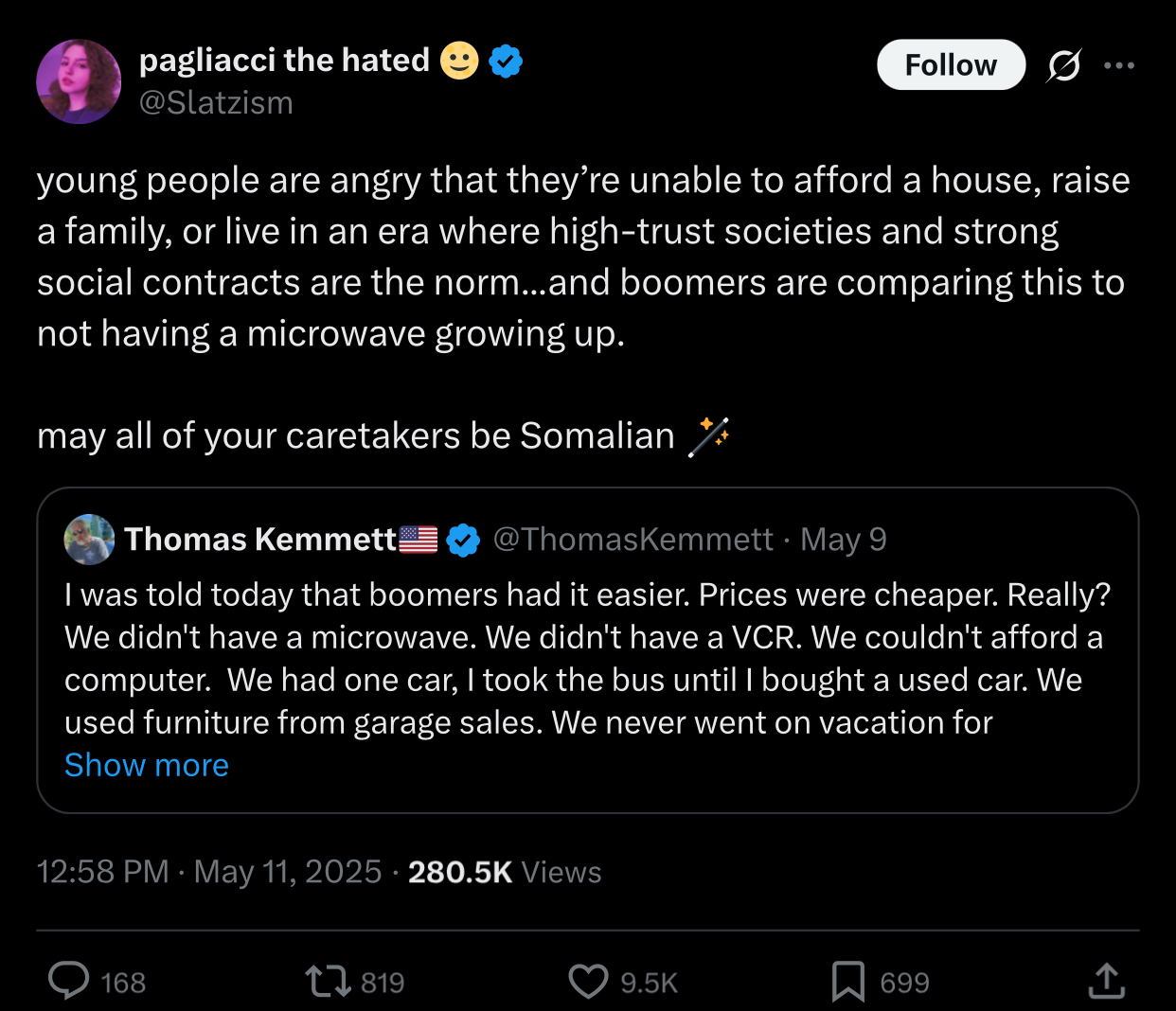Follow the pagliacci the hated account
The image size is (1176, 1011).
951,65
